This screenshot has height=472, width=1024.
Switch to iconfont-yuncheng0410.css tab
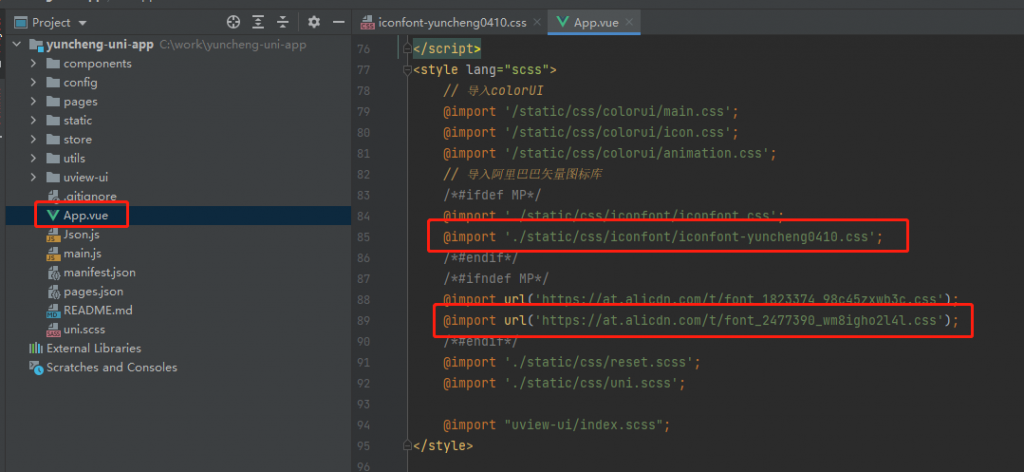coord(451,21)
